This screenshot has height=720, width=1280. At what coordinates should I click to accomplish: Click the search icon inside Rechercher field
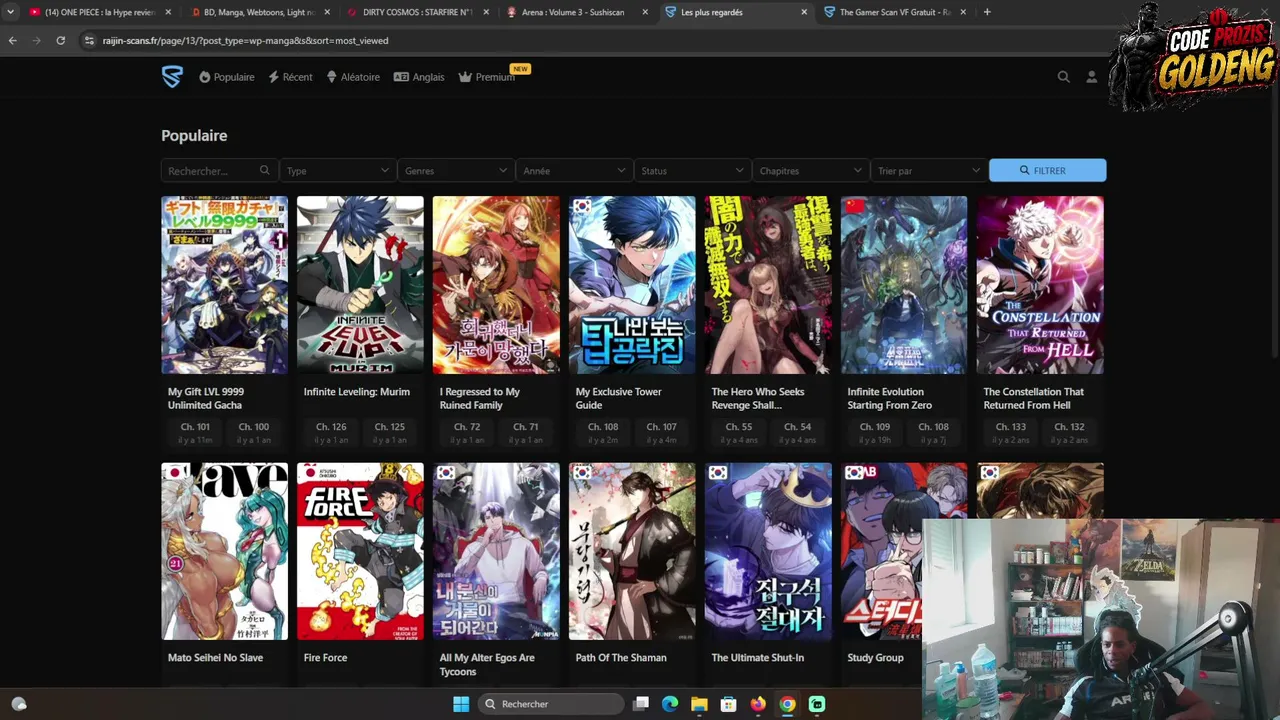(x=264, y=170)
